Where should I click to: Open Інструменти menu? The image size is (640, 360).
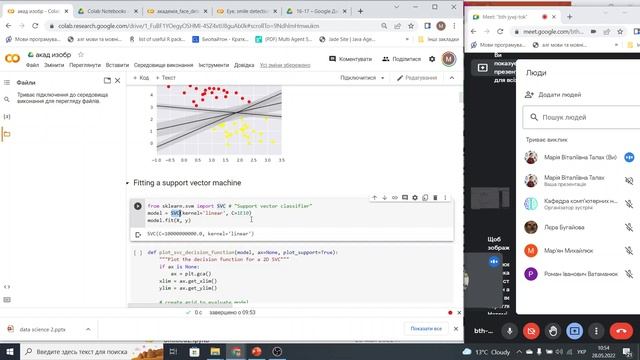[213, 65]
